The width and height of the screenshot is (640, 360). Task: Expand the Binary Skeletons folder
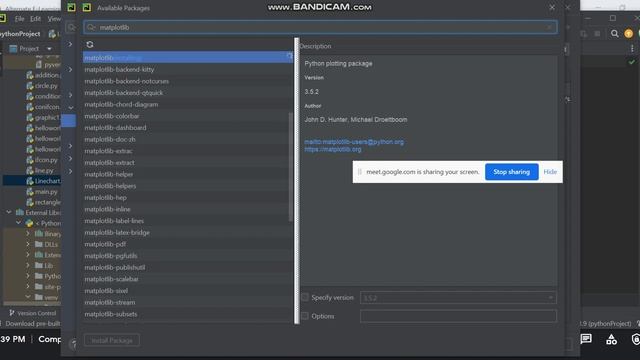pyautogui.click(x=28, y=233)
